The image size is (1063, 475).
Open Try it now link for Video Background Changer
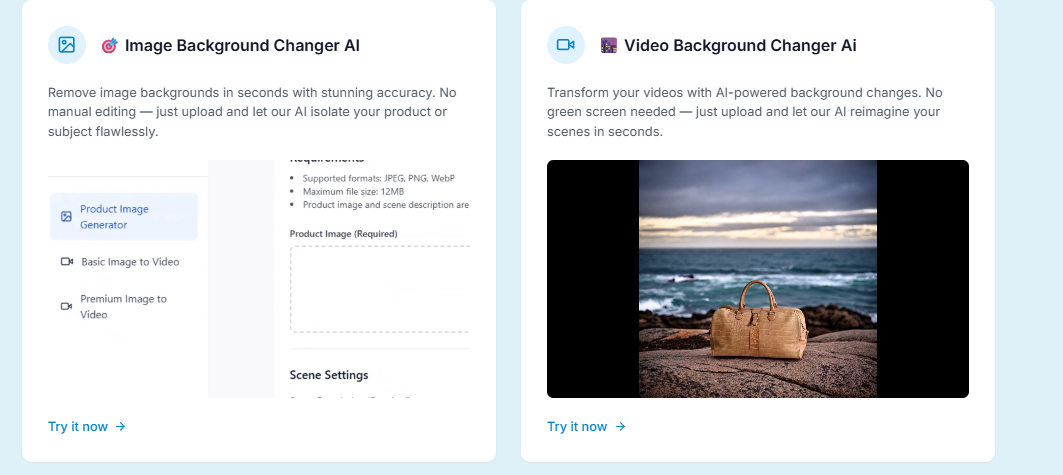coord(586,426)
